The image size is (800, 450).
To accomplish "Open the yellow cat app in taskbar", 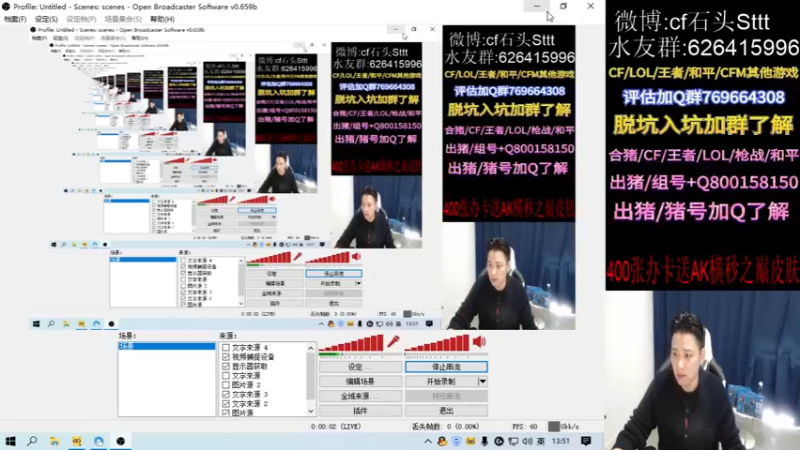I will pos(77,441).
